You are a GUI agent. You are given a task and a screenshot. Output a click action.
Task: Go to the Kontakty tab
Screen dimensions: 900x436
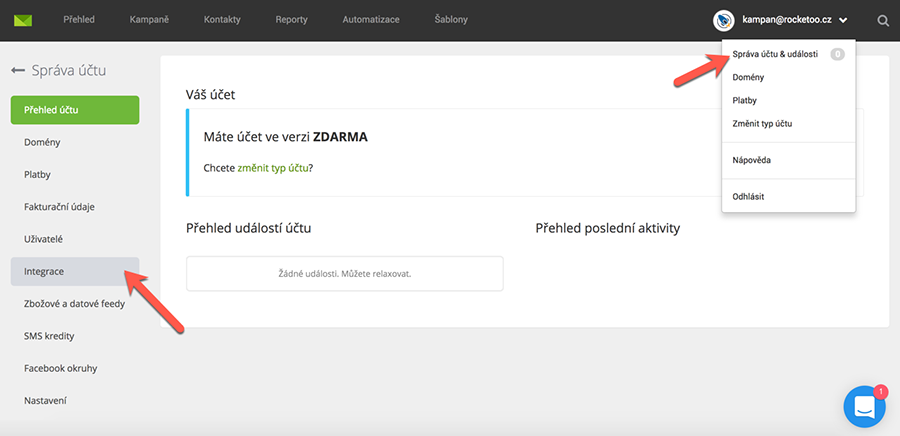click(x=221, y=20)
